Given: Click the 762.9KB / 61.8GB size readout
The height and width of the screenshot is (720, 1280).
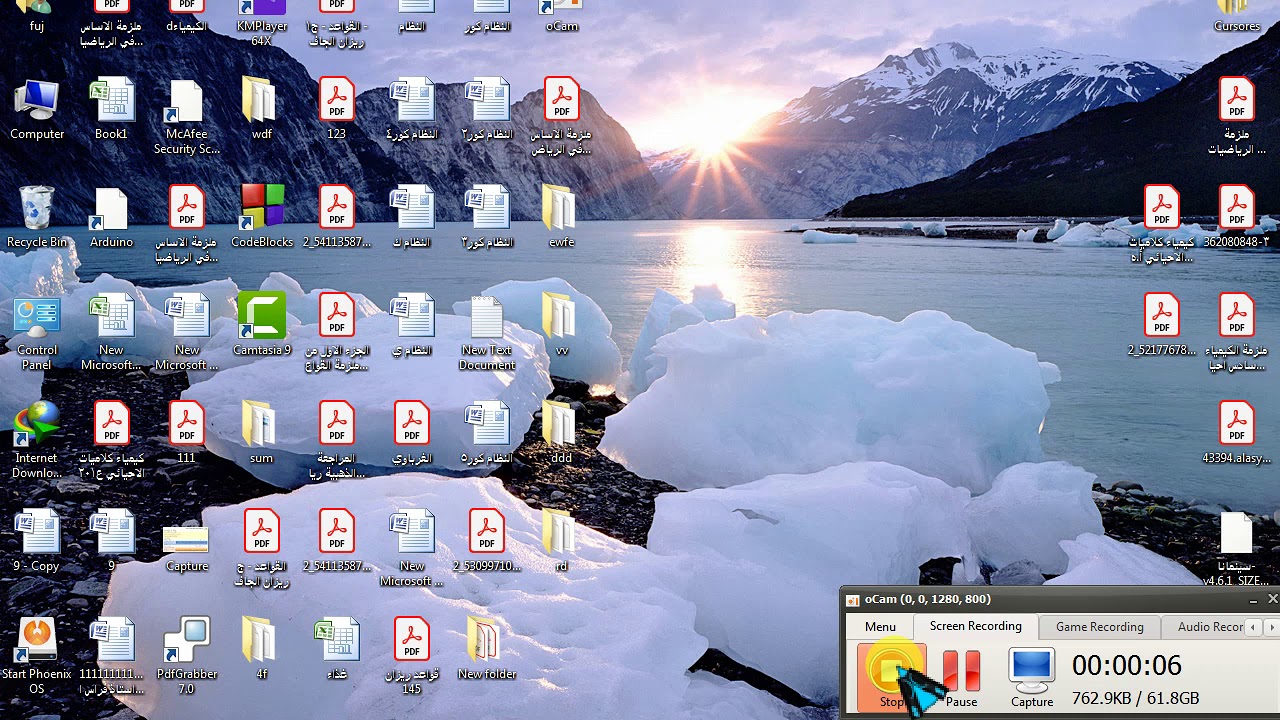Looking at the screenshot, I should click(1135, 698).
